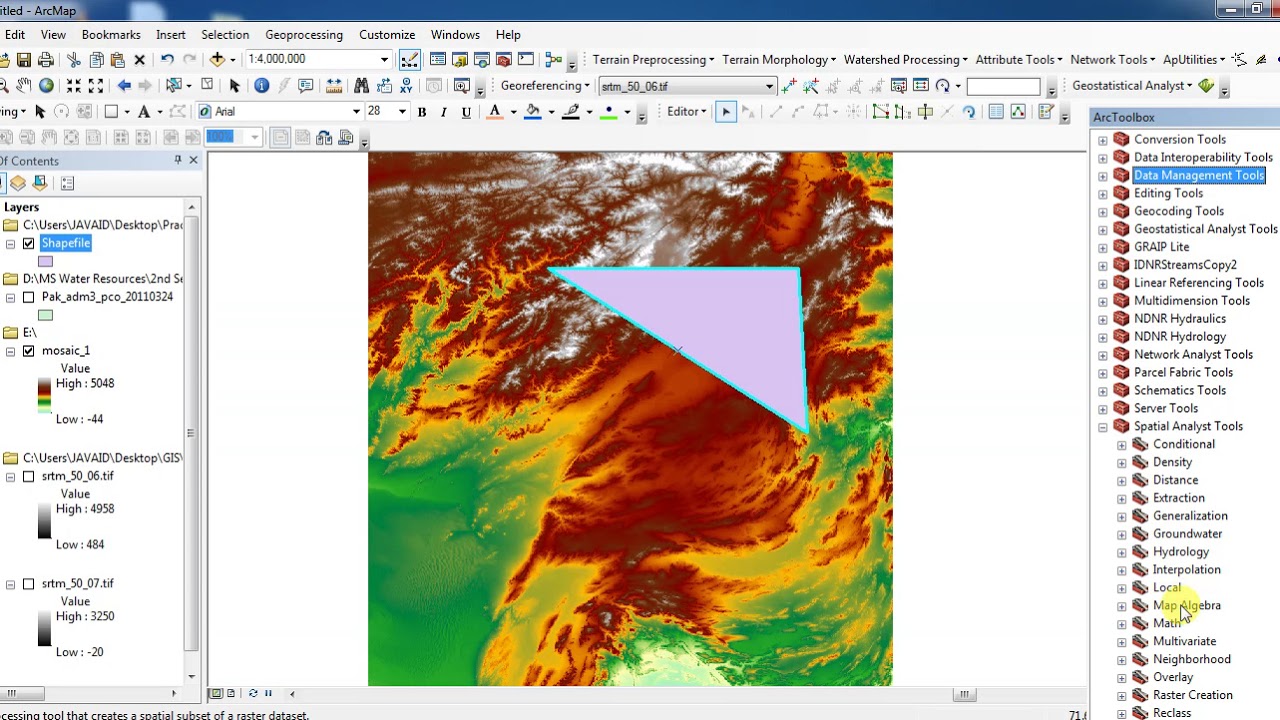Zoom to Full Extent globe icon
The height and width of the screenshot is (720, 1280).
pos(46,85)
